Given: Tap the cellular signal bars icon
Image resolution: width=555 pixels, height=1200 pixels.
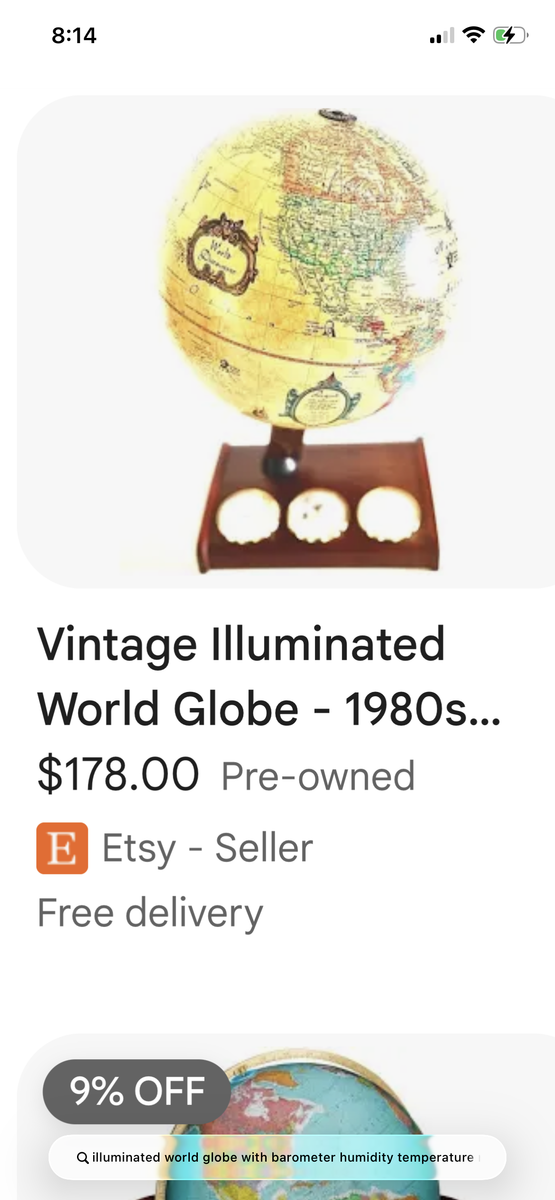Looking at the screenshot, I should [x=441, y=37].
